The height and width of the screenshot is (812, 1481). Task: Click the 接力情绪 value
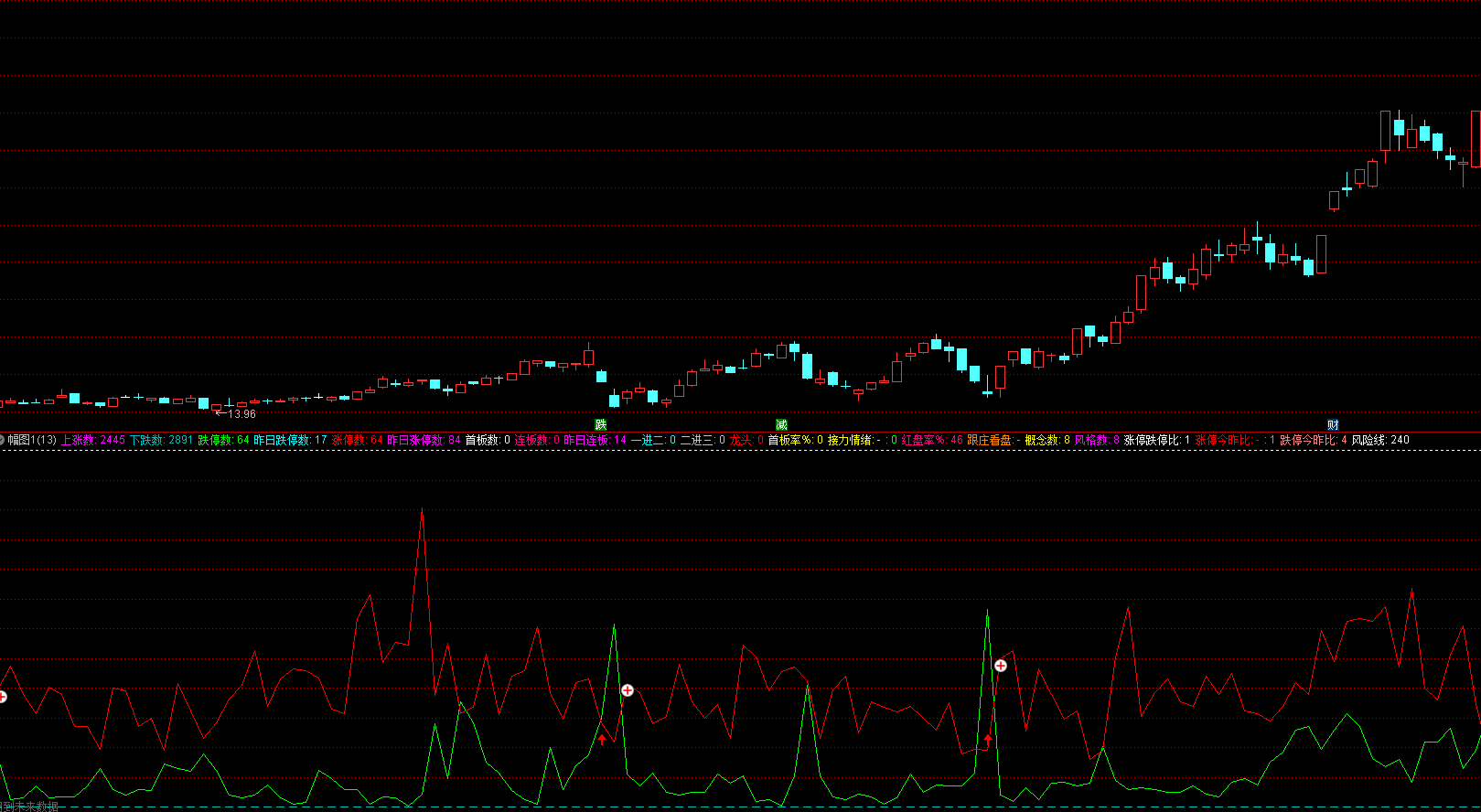coord(863,440)
